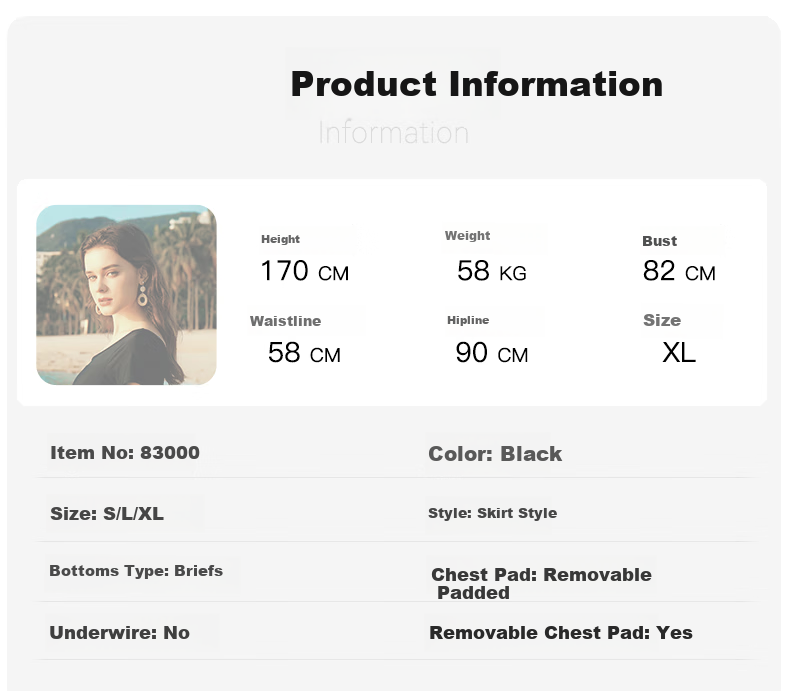This screenshot has height=691, width=790.
Task: Click the Waistline 58 CM measurement
Action: coord(304,353)
